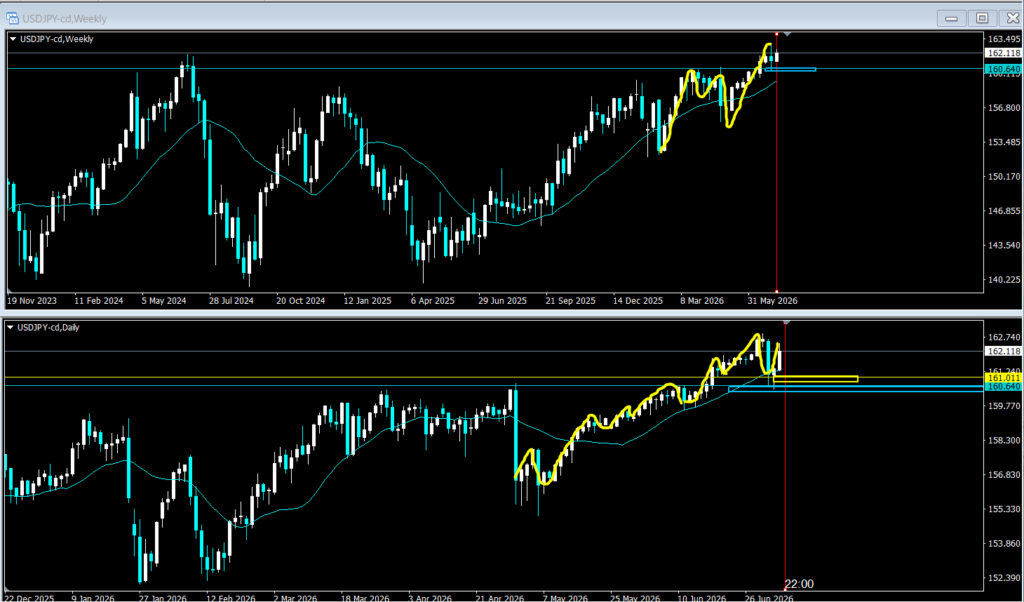Image resolution: width=1024 pixels, height=602 pixels.
Task: Click the 29 Jun 2025 date on Weekly axis
Action: [502, 301]
